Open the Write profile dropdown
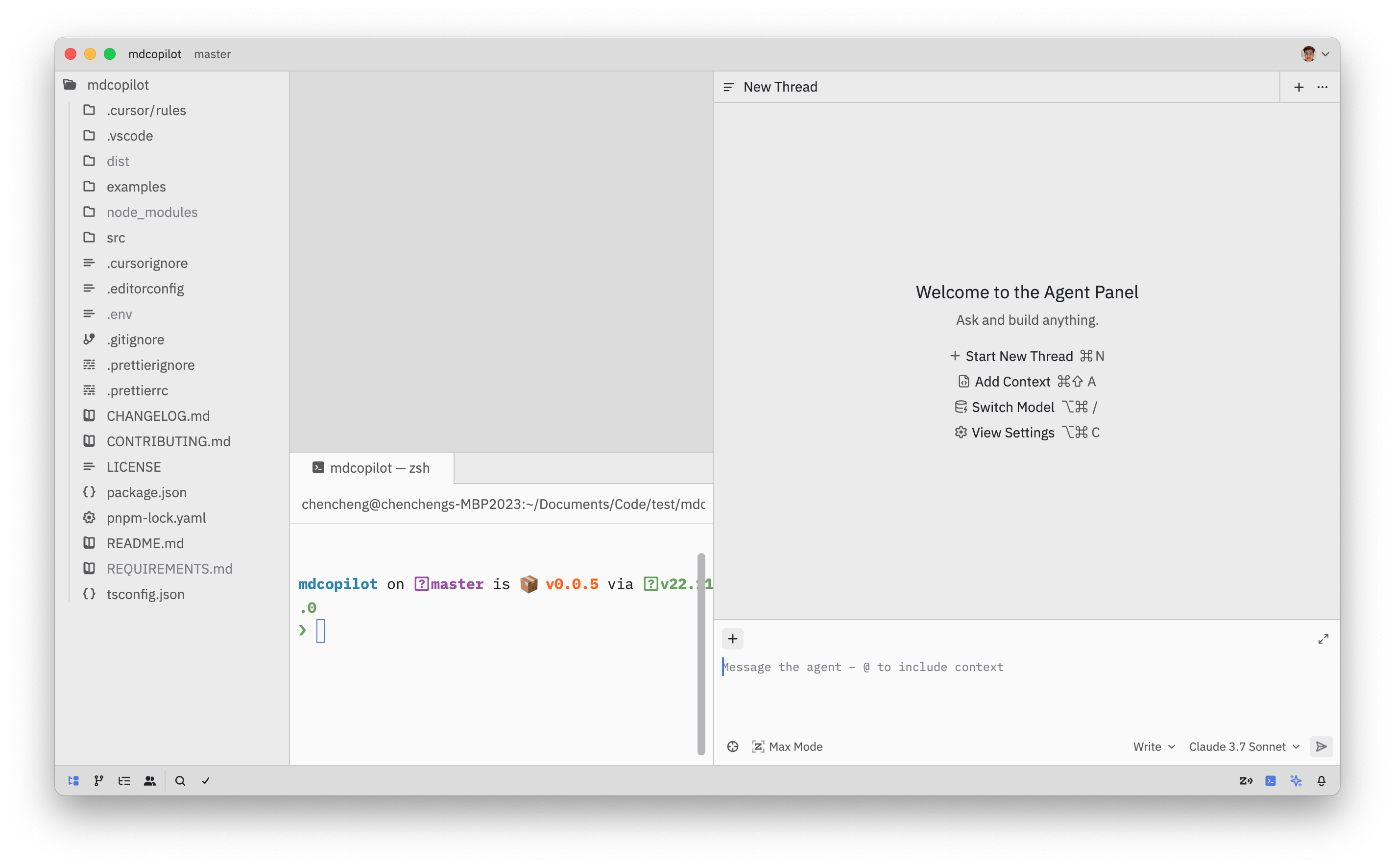 point(1154,747)
